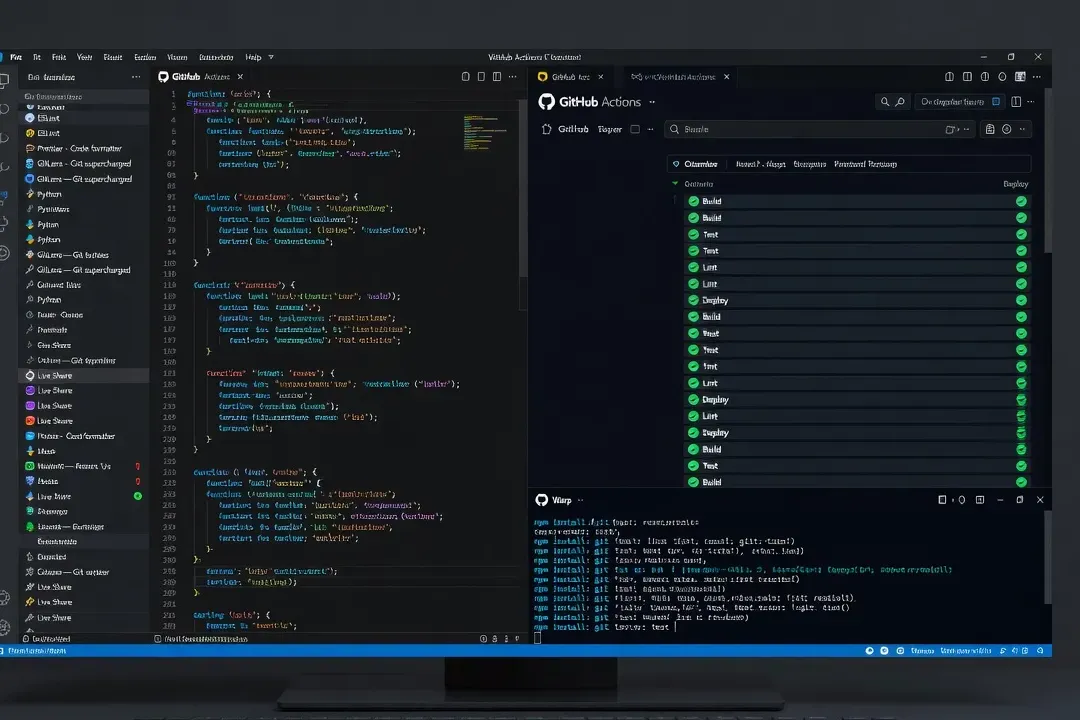Select the Overview tab with the shield icon
This screenshot has height=720, width=1080.
695,164
